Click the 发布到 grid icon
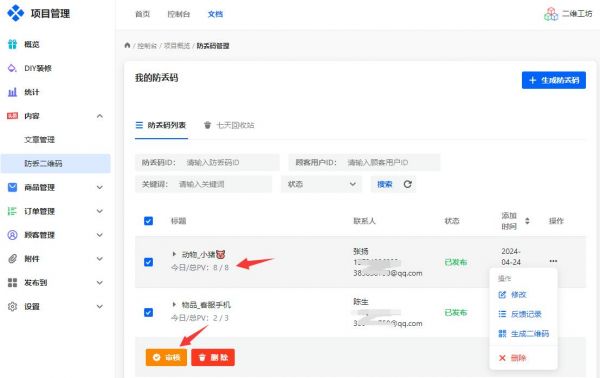 click(x=12, y=282)
